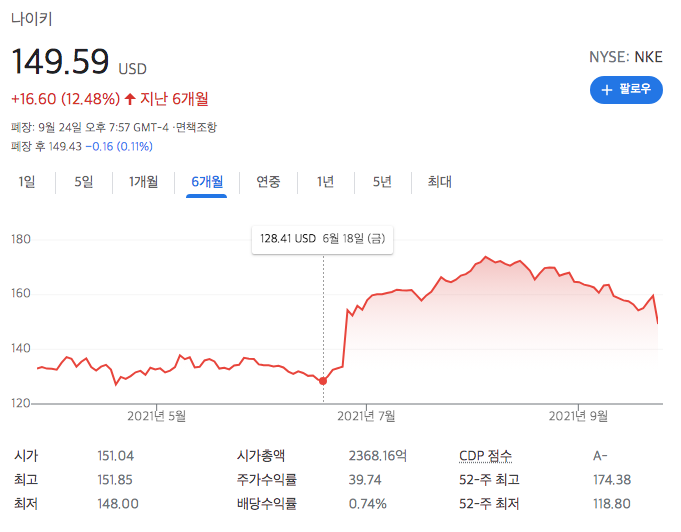Click the 배당수익률 value 0.74%
Viewport: 681px width, 532px height.
pos(367,504)
